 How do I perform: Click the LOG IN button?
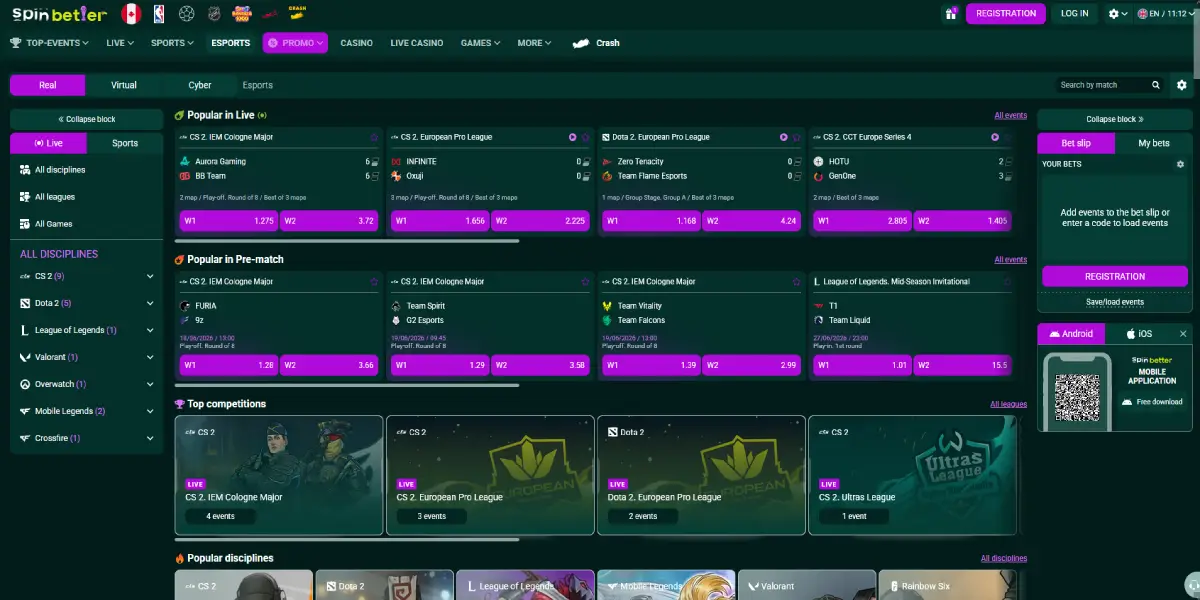pos(1075,14)
